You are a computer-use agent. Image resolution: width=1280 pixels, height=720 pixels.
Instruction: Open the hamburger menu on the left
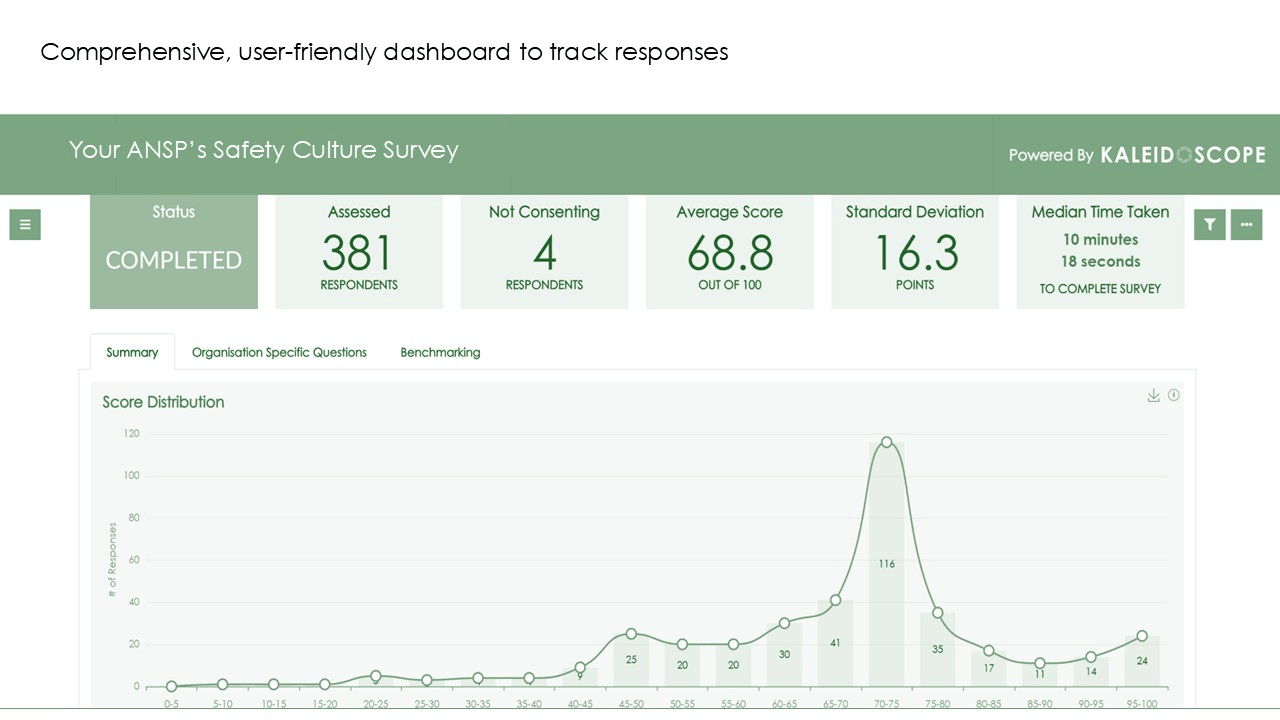click(25, 225)
